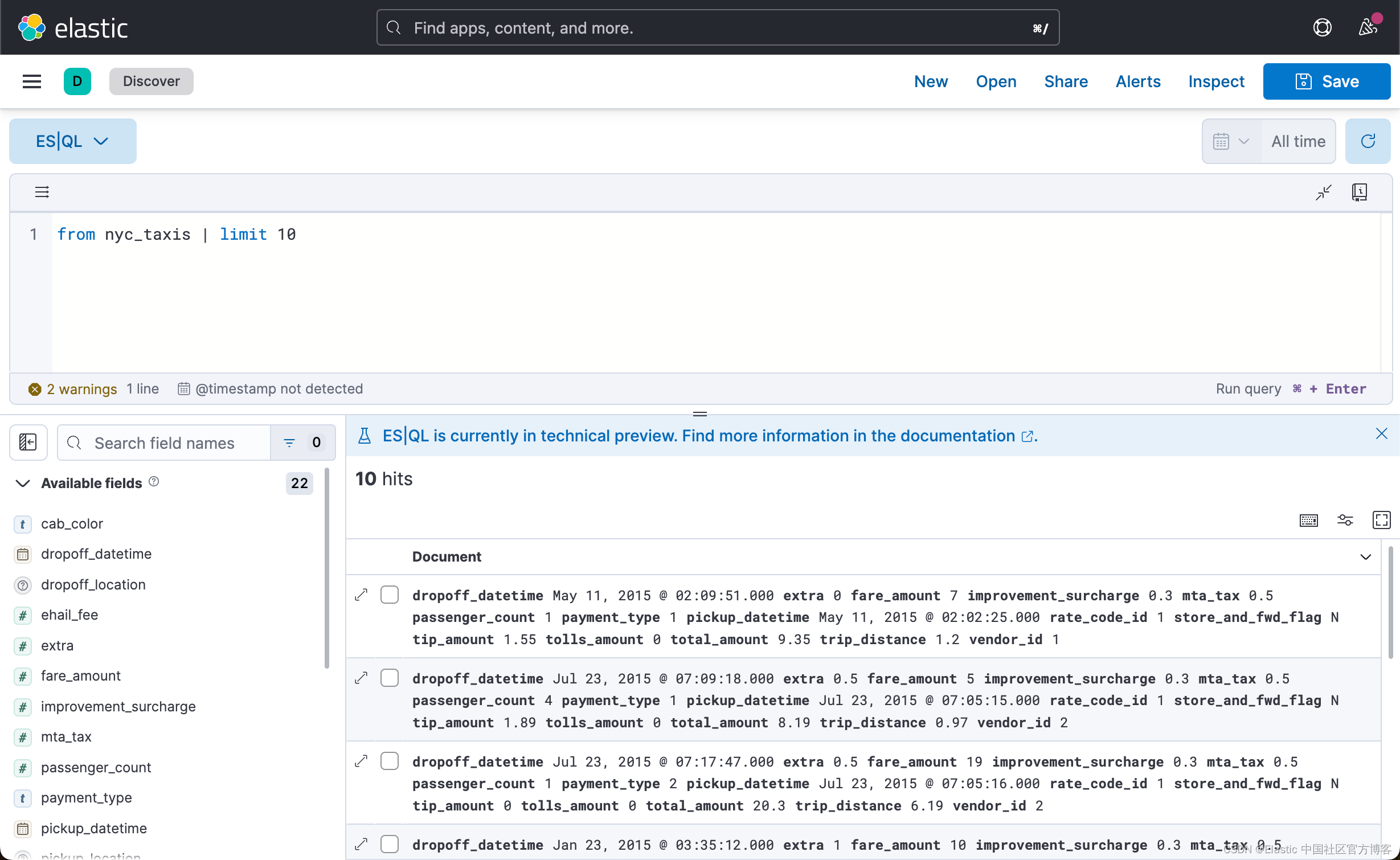This screenshot has width=1400, height=860.
Task: Enter fullscreen mode for the results table
Action: 1382,520
